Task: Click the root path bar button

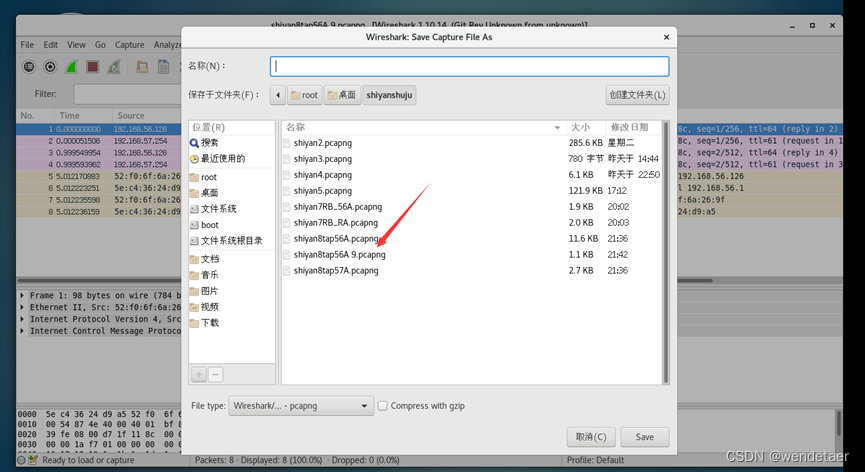Action: point(305,95)
